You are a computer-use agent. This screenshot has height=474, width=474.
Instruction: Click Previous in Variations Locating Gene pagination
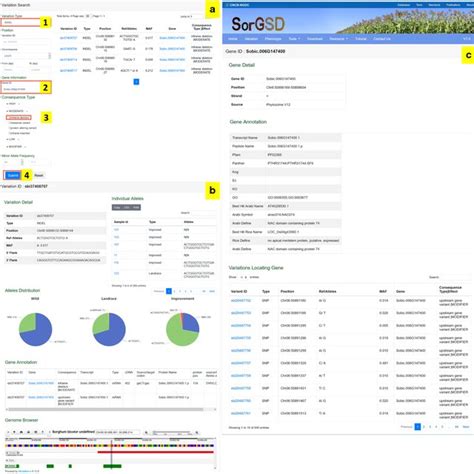(x=406, y=427)
